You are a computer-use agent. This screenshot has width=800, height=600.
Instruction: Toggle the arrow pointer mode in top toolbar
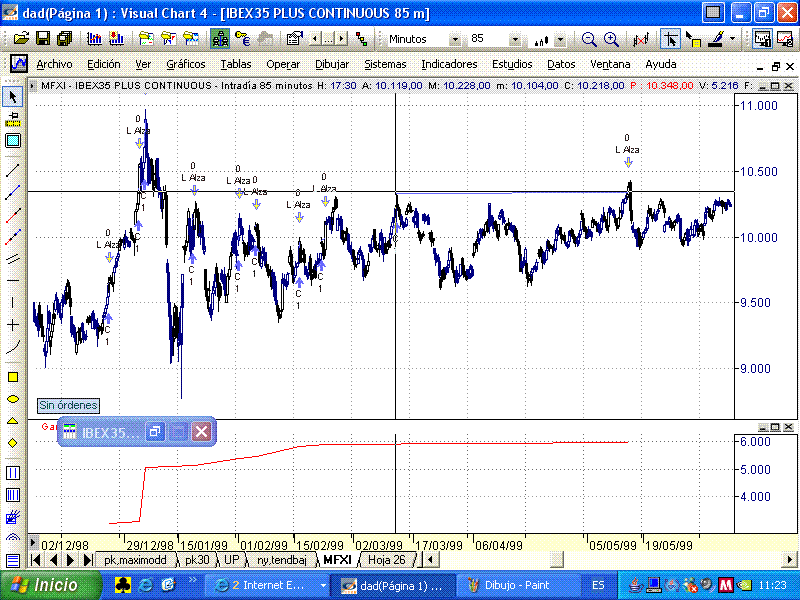pos(670,38)
